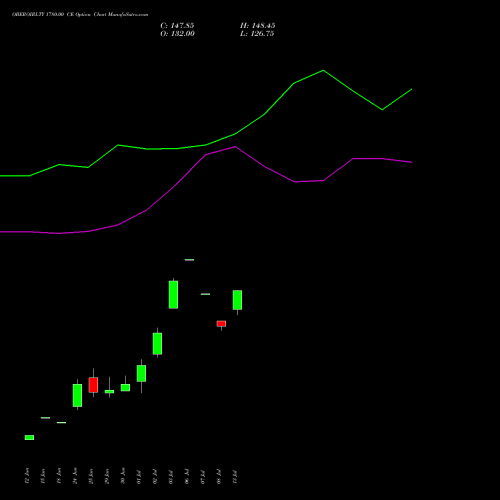The height and width of the screenshot is (500, 500).
Task: Select the 01 Jul date label
Action: pos(139,477)
